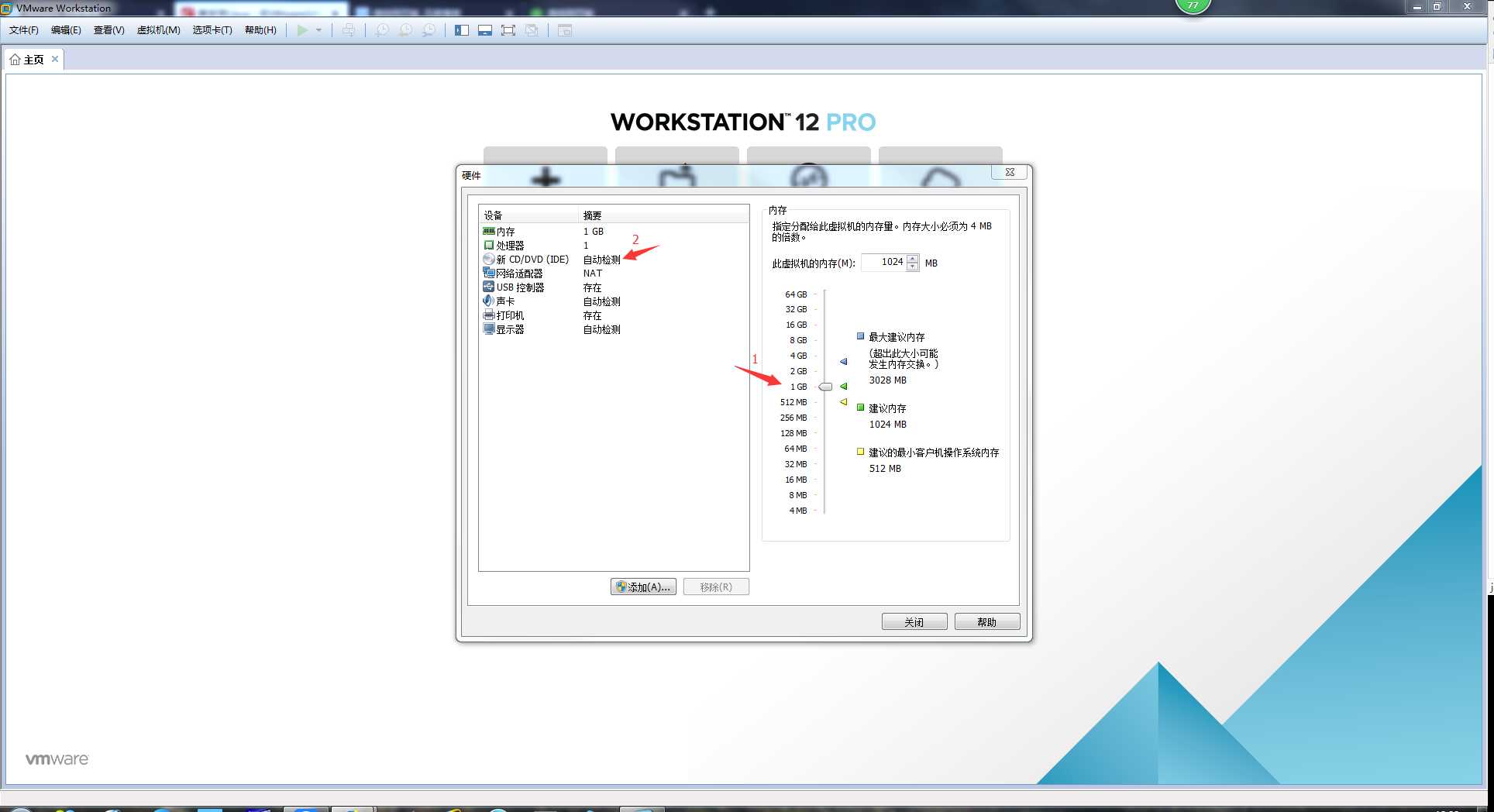Click the power on virtual machine play icon
Viewport: 1494px width, 812px height.
pos(302,30)
